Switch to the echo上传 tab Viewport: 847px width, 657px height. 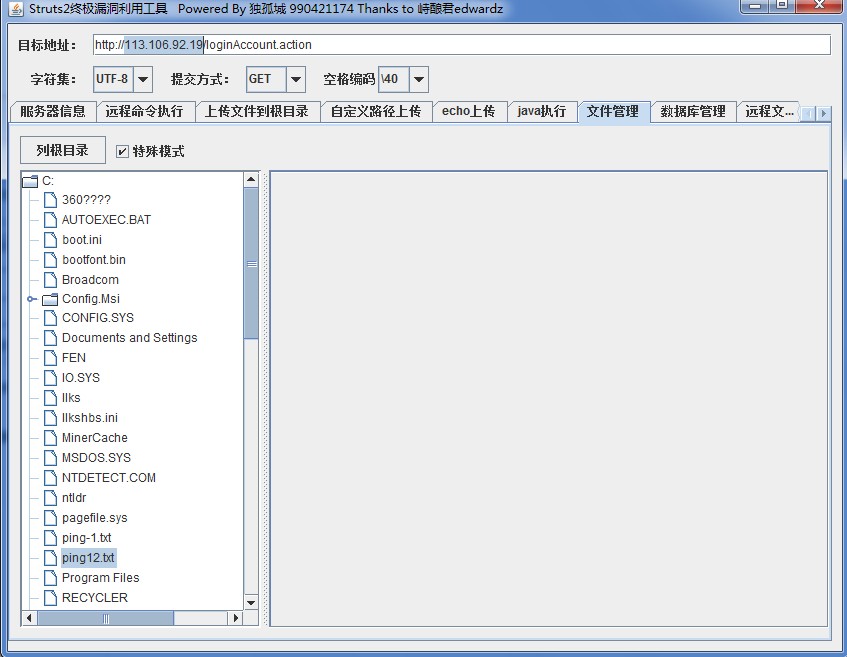468,111
